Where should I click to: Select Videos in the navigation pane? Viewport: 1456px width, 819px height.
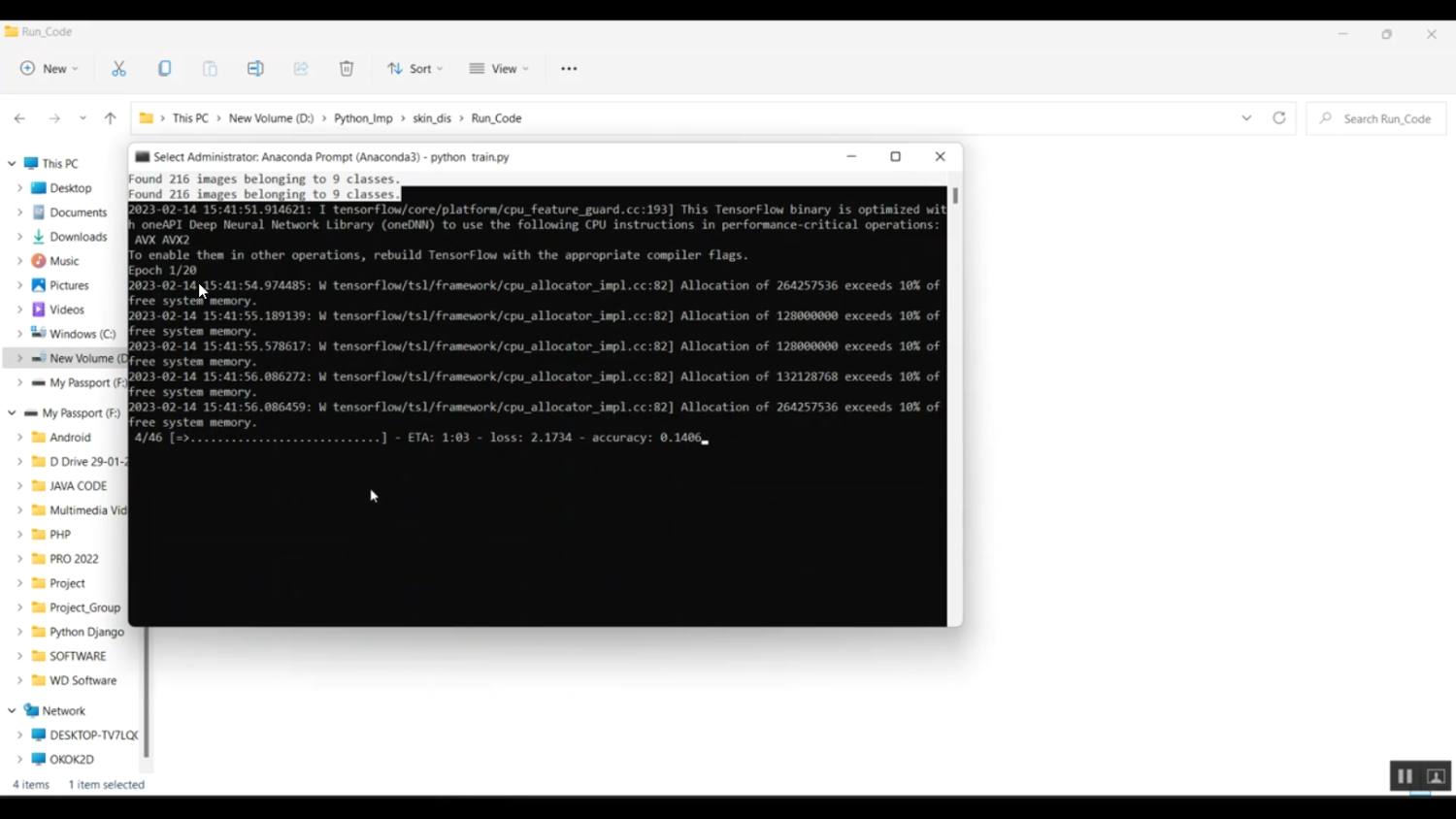pos(67,310)
